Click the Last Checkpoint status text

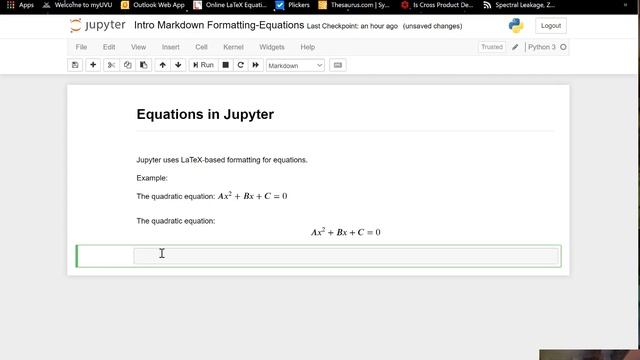tap(352, 26)
